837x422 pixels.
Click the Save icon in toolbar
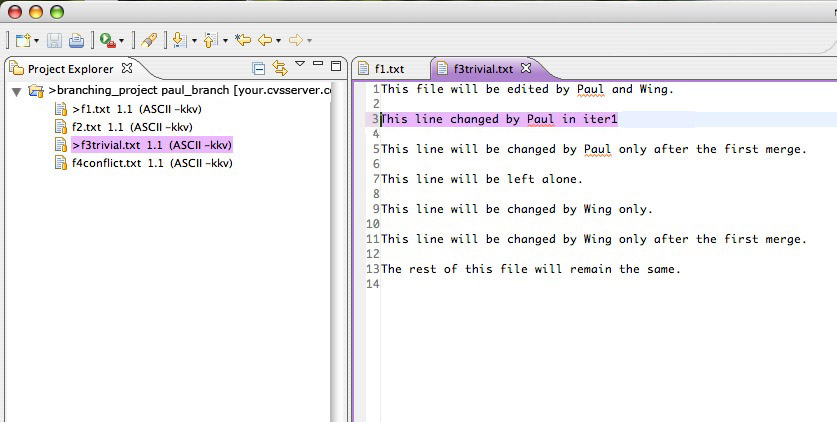[55, 41]
